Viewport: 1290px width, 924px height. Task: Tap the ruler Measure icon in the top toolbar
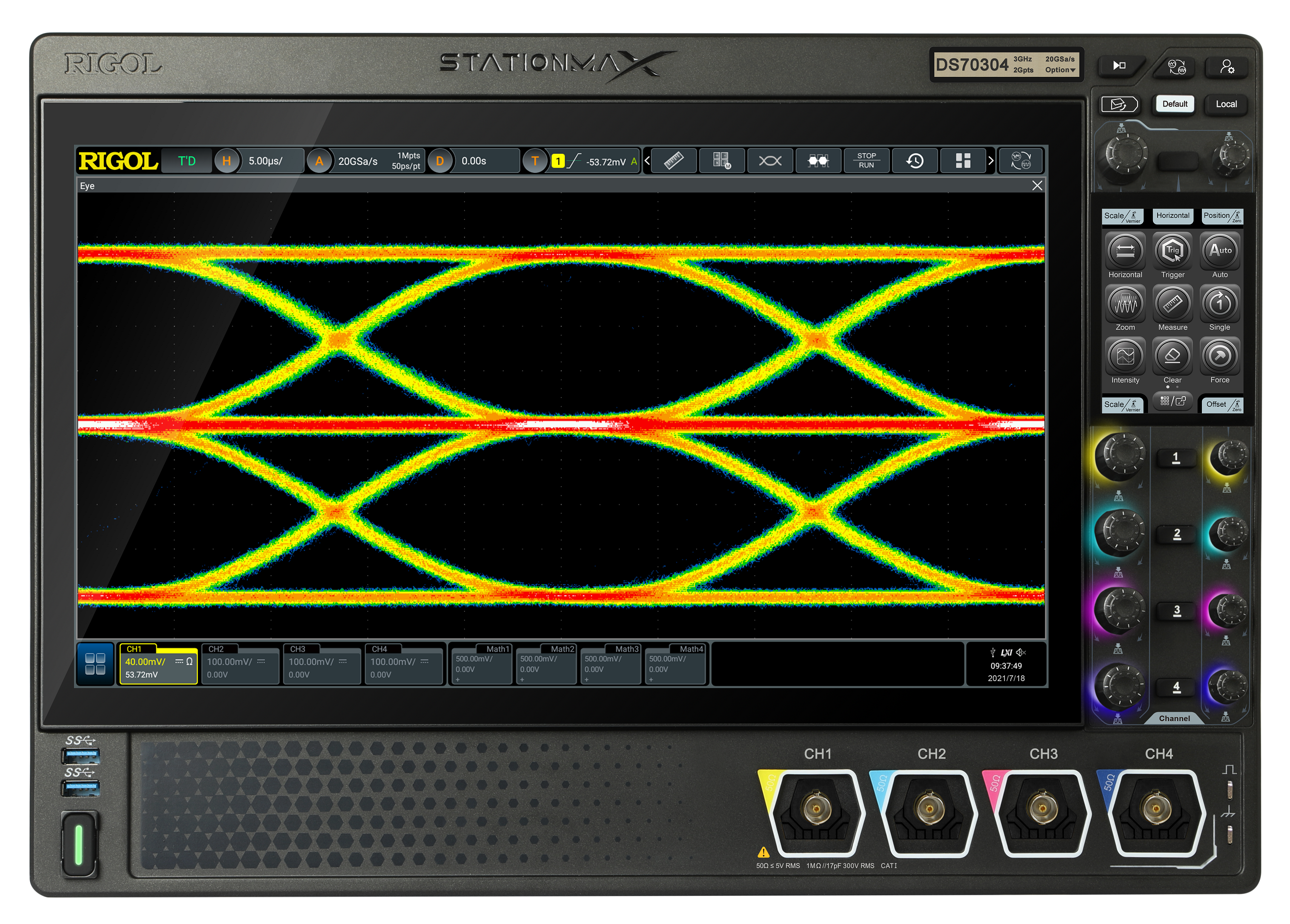pos(673,161)
